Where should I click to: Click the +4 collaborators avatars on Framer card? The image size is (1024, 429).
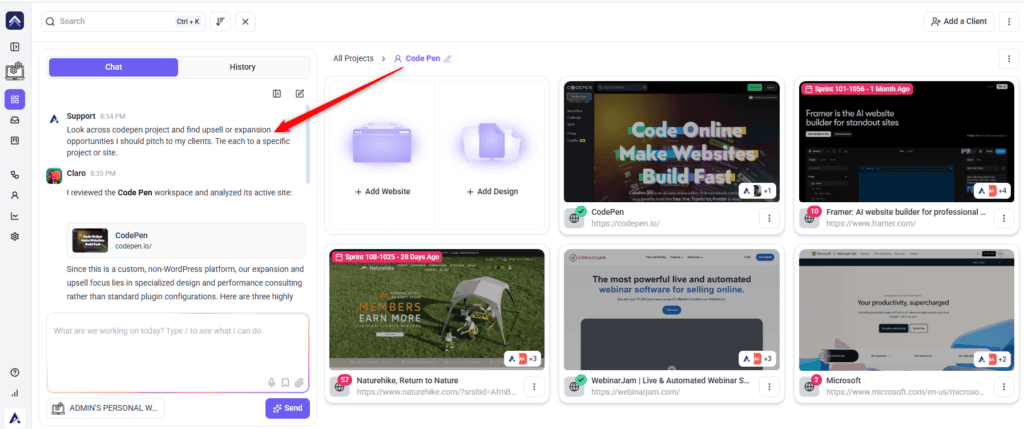(x=993, y=191)
